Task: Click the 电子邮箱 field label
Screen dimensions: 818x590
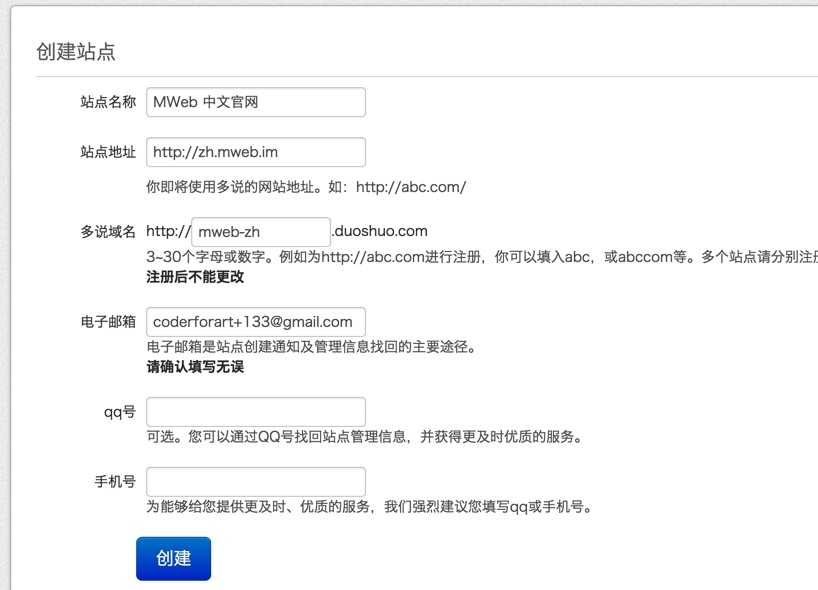Action: [x=108, y=322]
